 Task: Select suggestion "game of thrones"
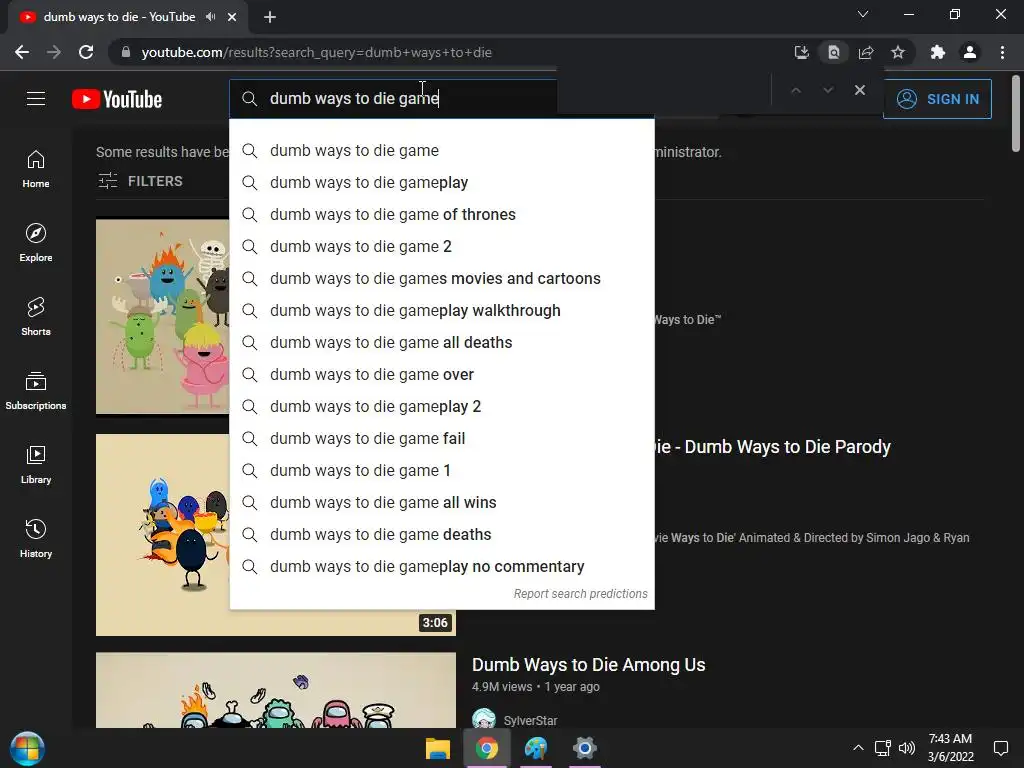[x=442, y=214]
